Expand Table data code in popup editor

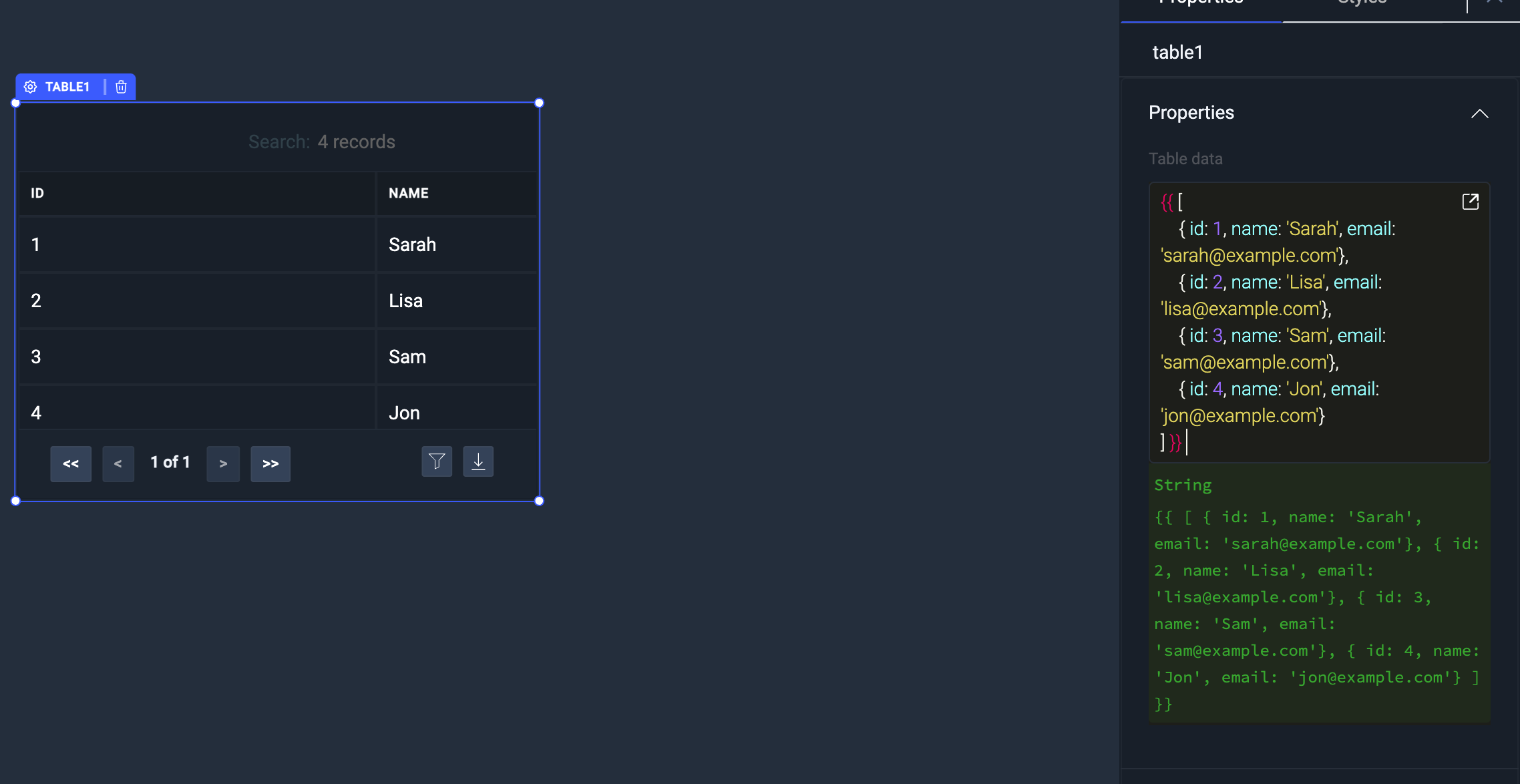[1470, 201]
